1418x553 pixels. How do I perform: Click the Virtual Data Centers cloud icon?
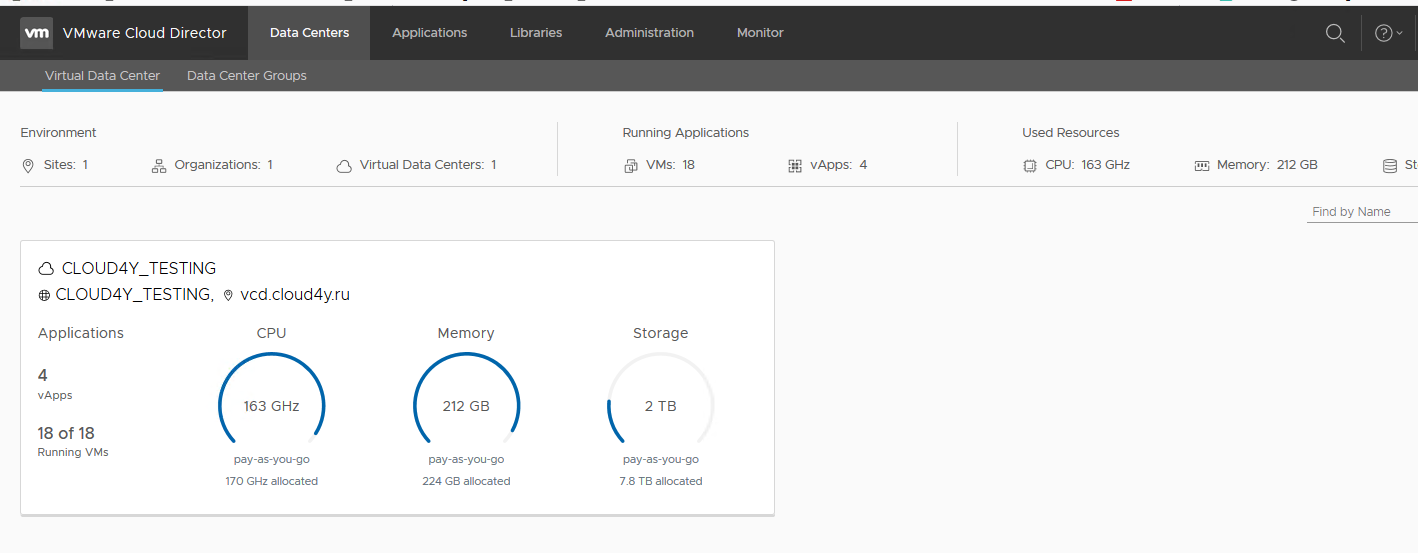point(344,166)
